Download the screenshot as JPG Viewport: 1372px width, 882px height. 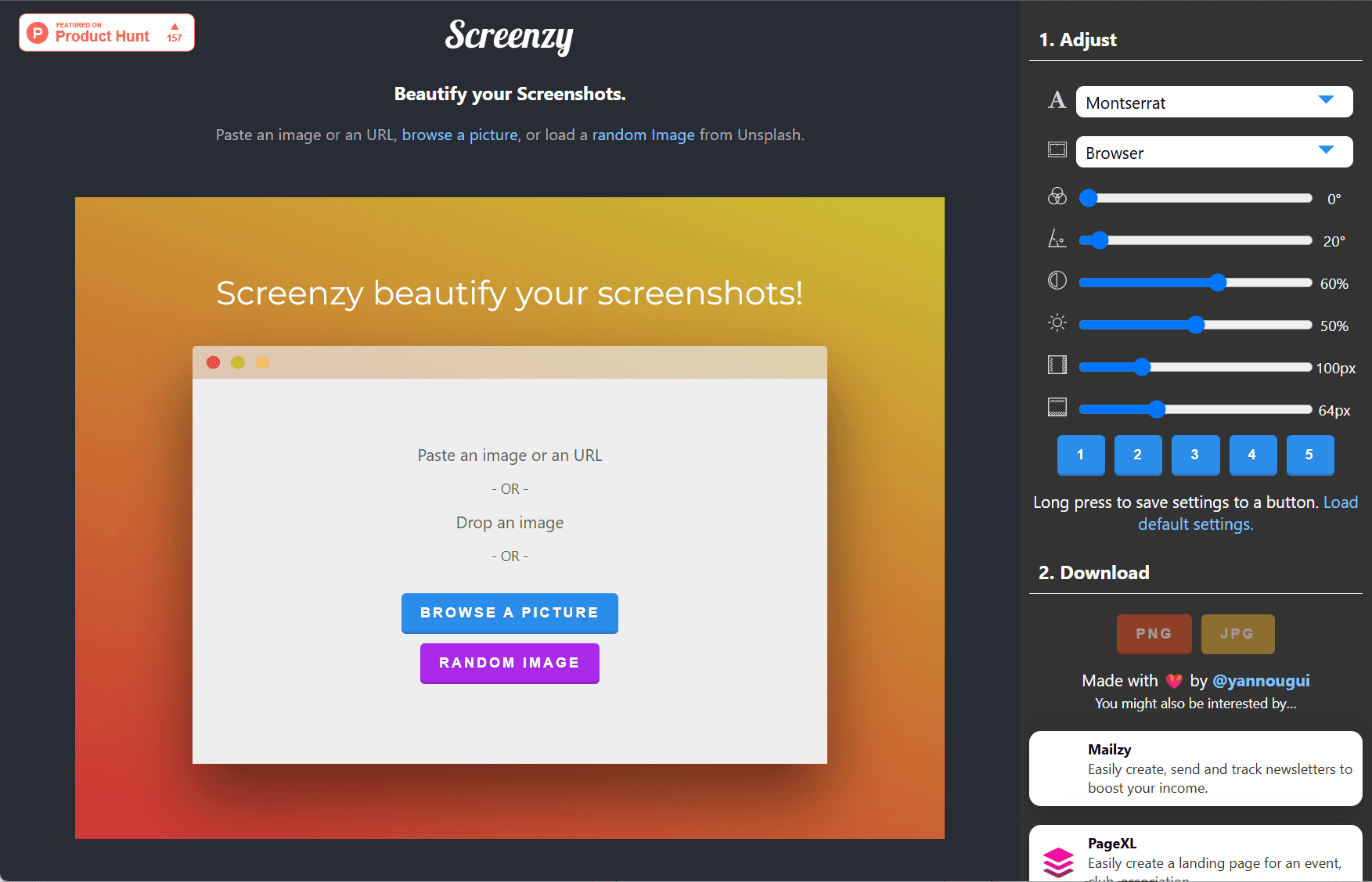[x=1237, y=634]
